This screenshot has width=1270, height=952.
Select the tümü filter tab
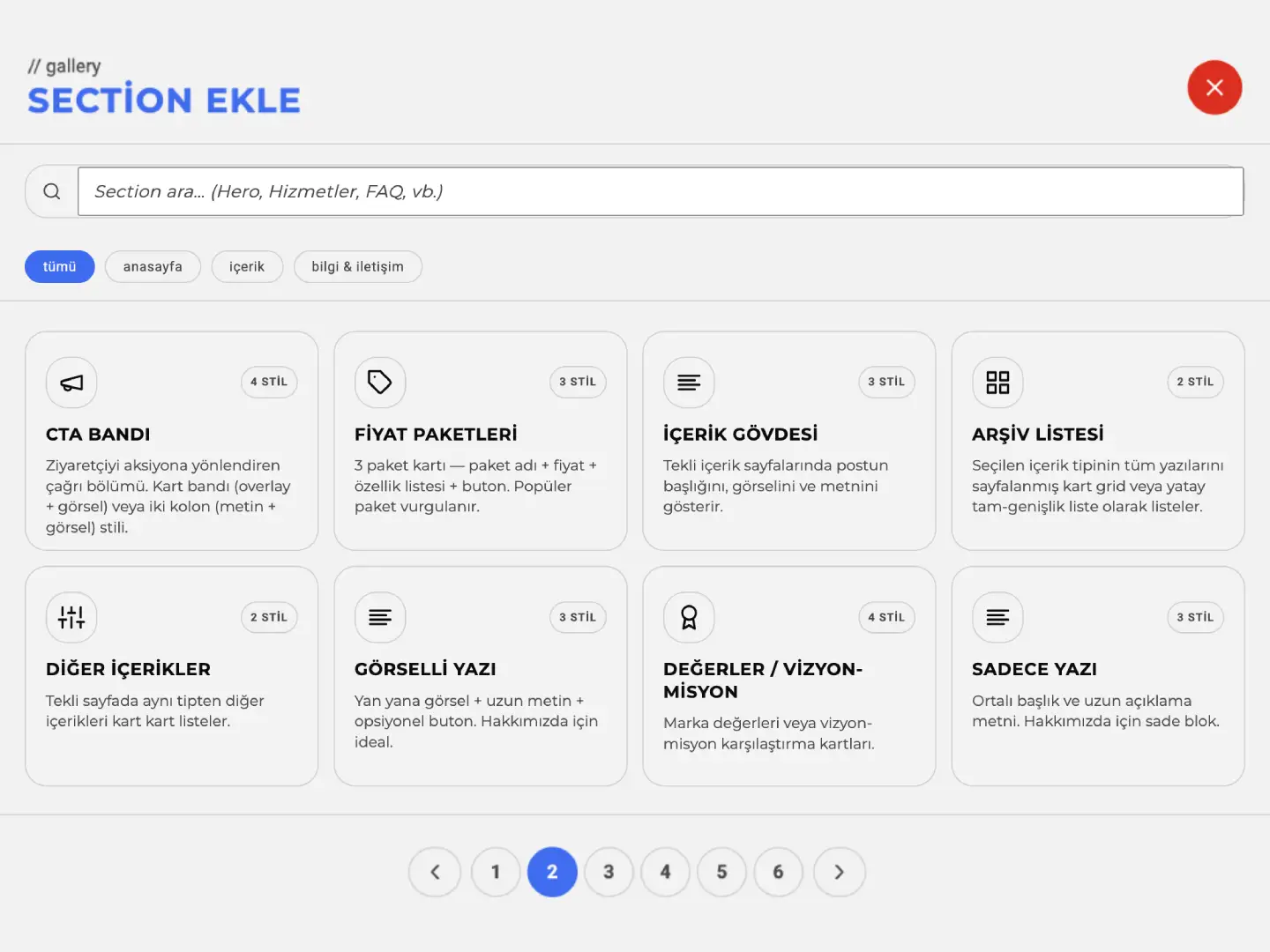pos(60,266)
